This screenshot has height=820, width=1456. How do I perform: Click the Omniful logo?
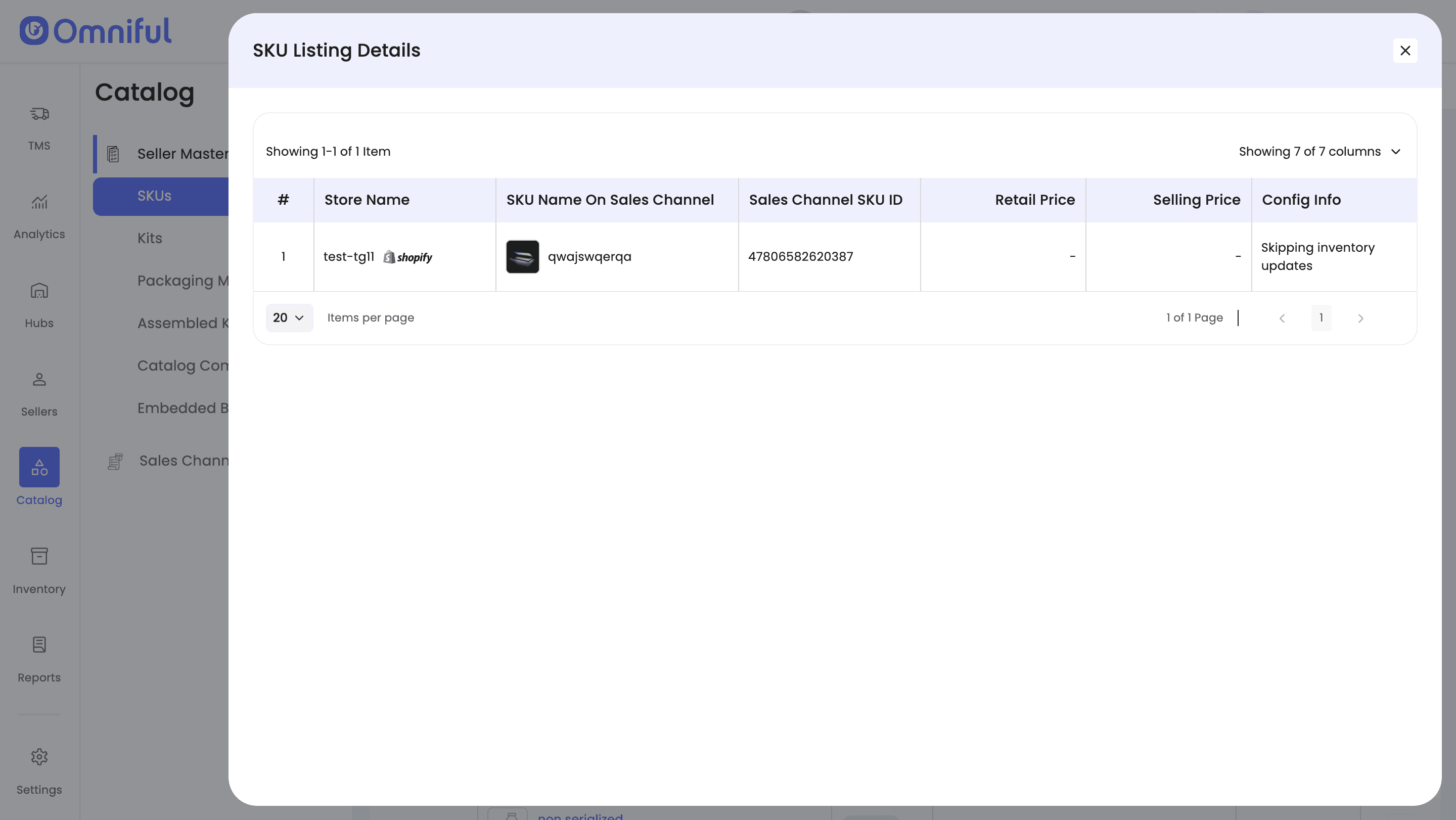pos(95,31)
